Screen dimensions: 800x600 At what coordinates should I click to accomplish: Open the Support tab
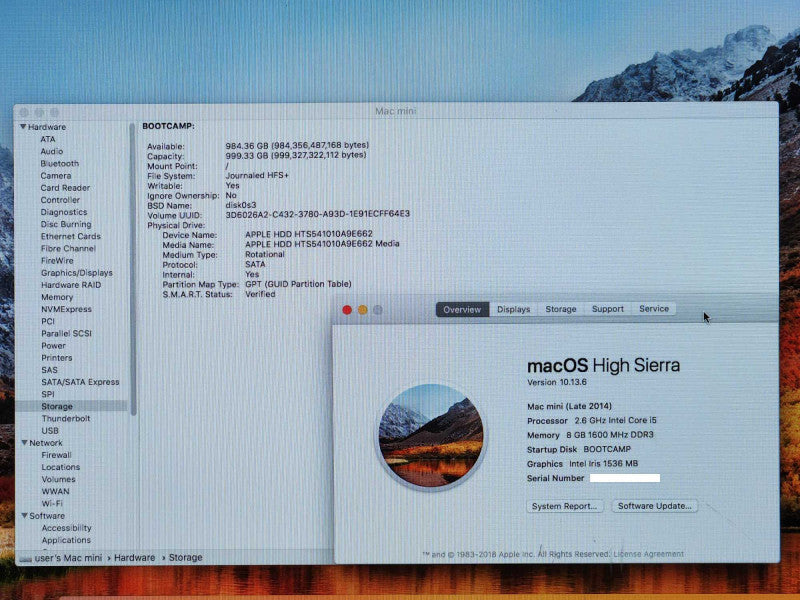[x=608, y=309]
